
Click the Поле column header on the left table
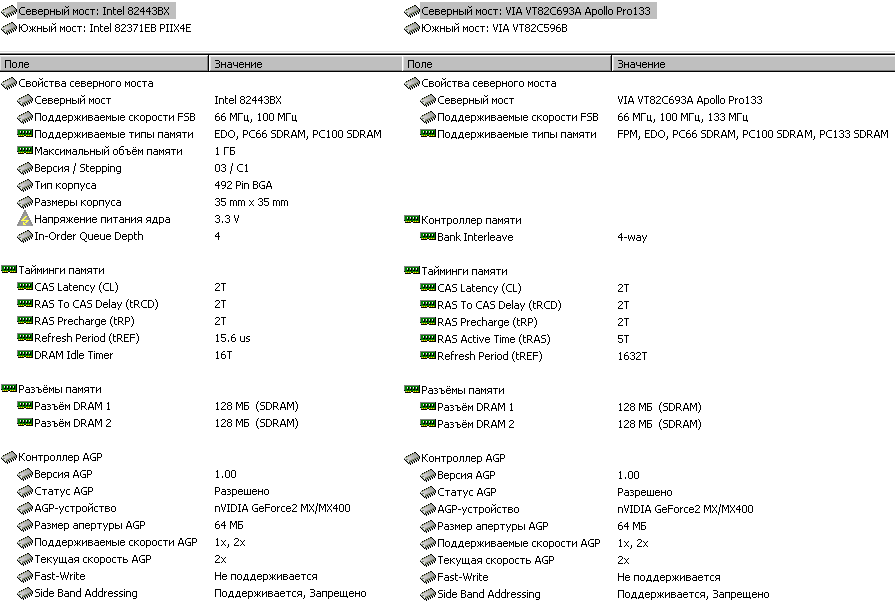100,63
